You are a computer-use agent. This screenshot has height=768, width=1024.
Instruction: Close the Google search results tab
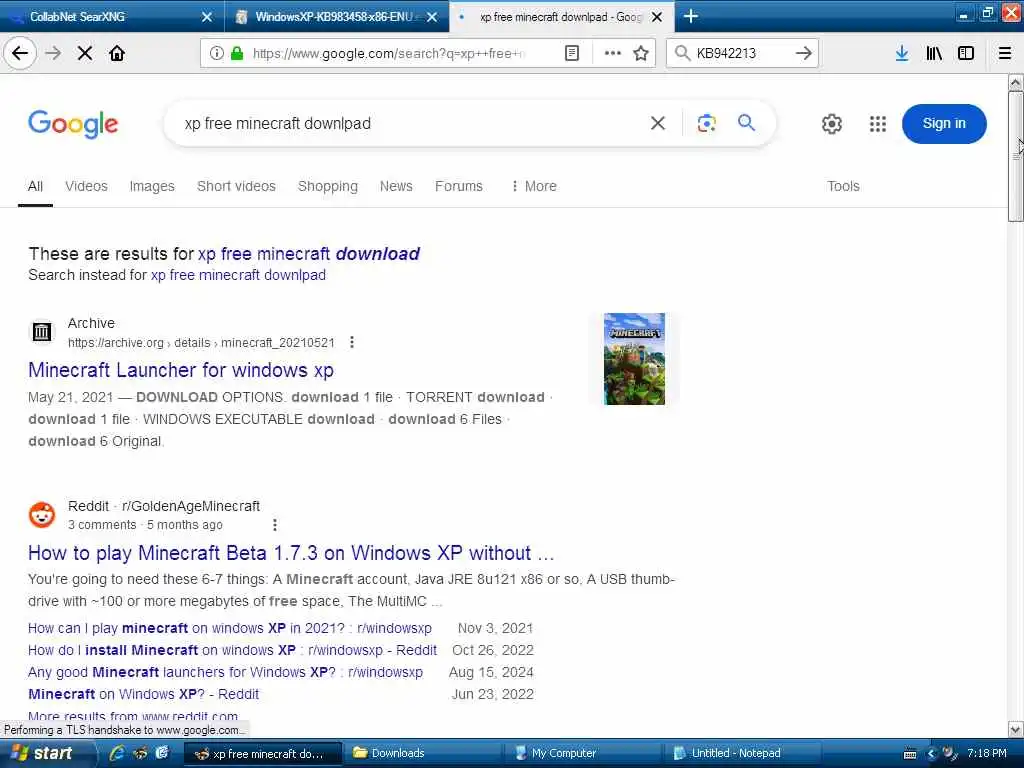pos(658,17)
